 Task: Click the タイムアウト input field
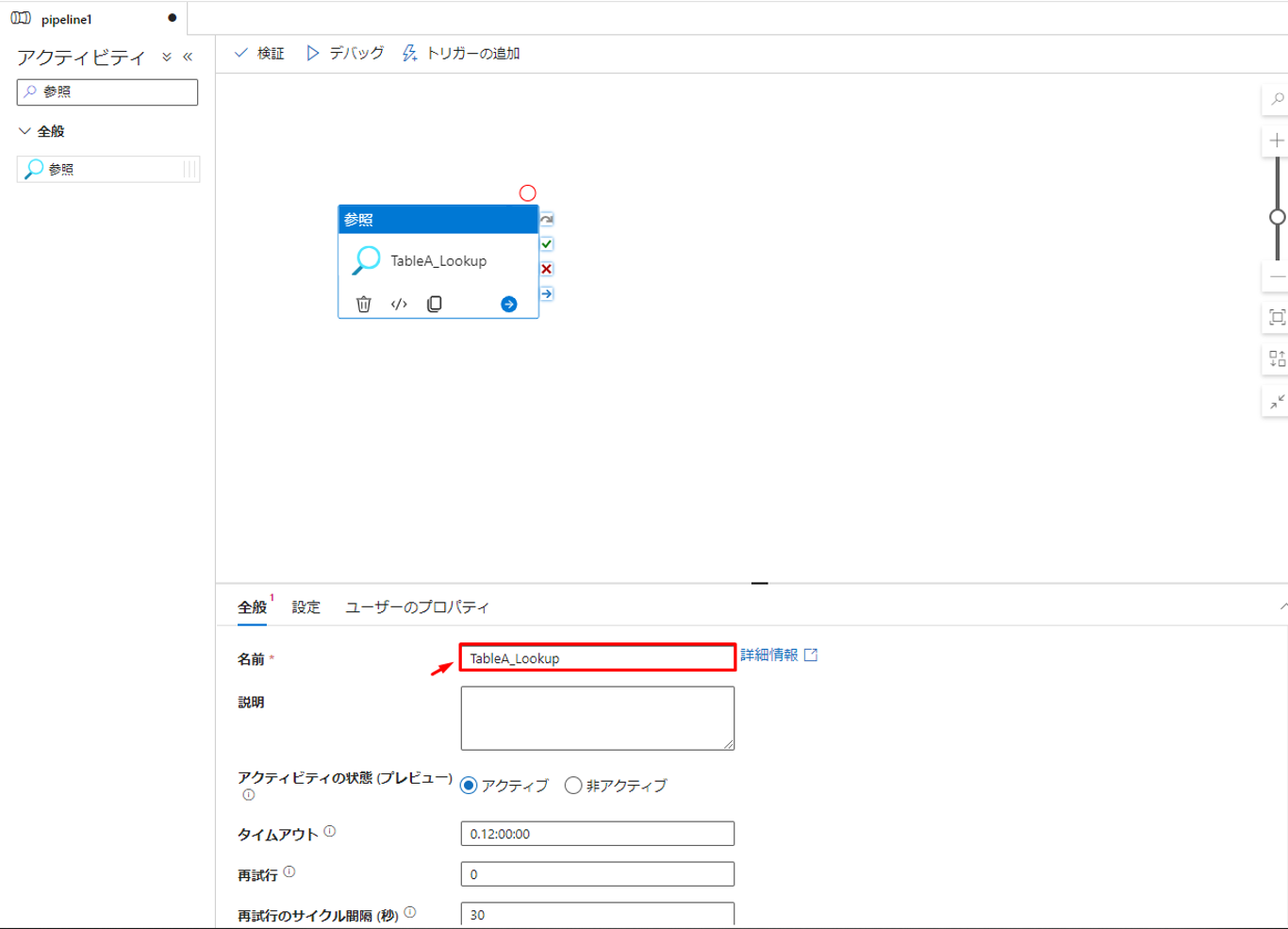click(597, 834)
